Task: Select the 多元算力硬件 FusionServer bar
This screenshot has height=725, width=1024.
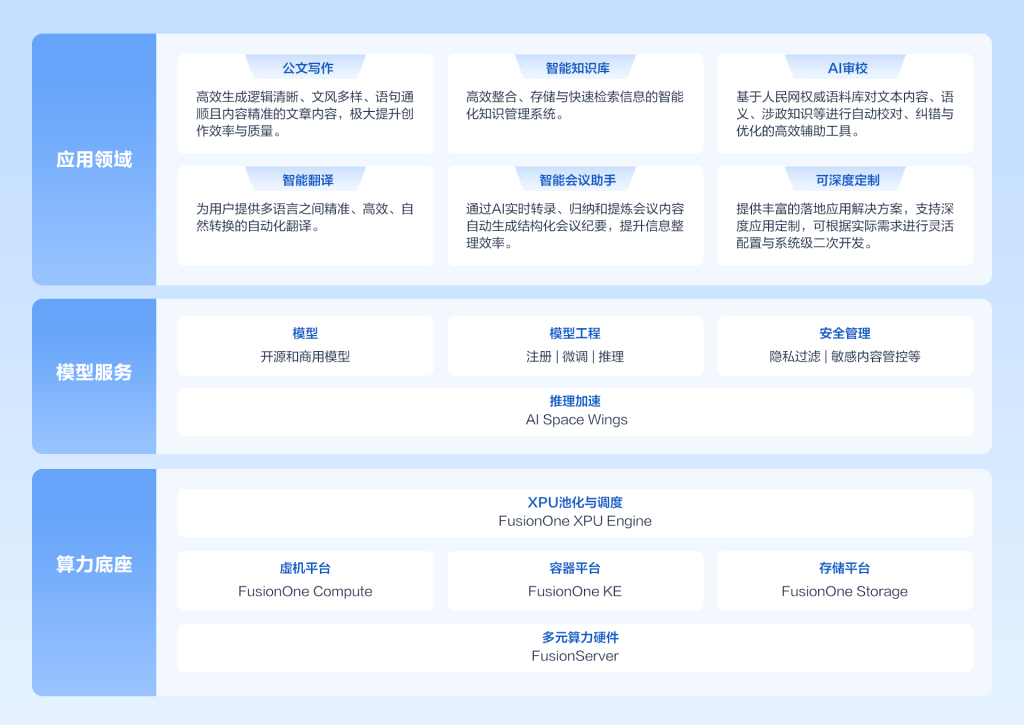Action: pos(575,648)
